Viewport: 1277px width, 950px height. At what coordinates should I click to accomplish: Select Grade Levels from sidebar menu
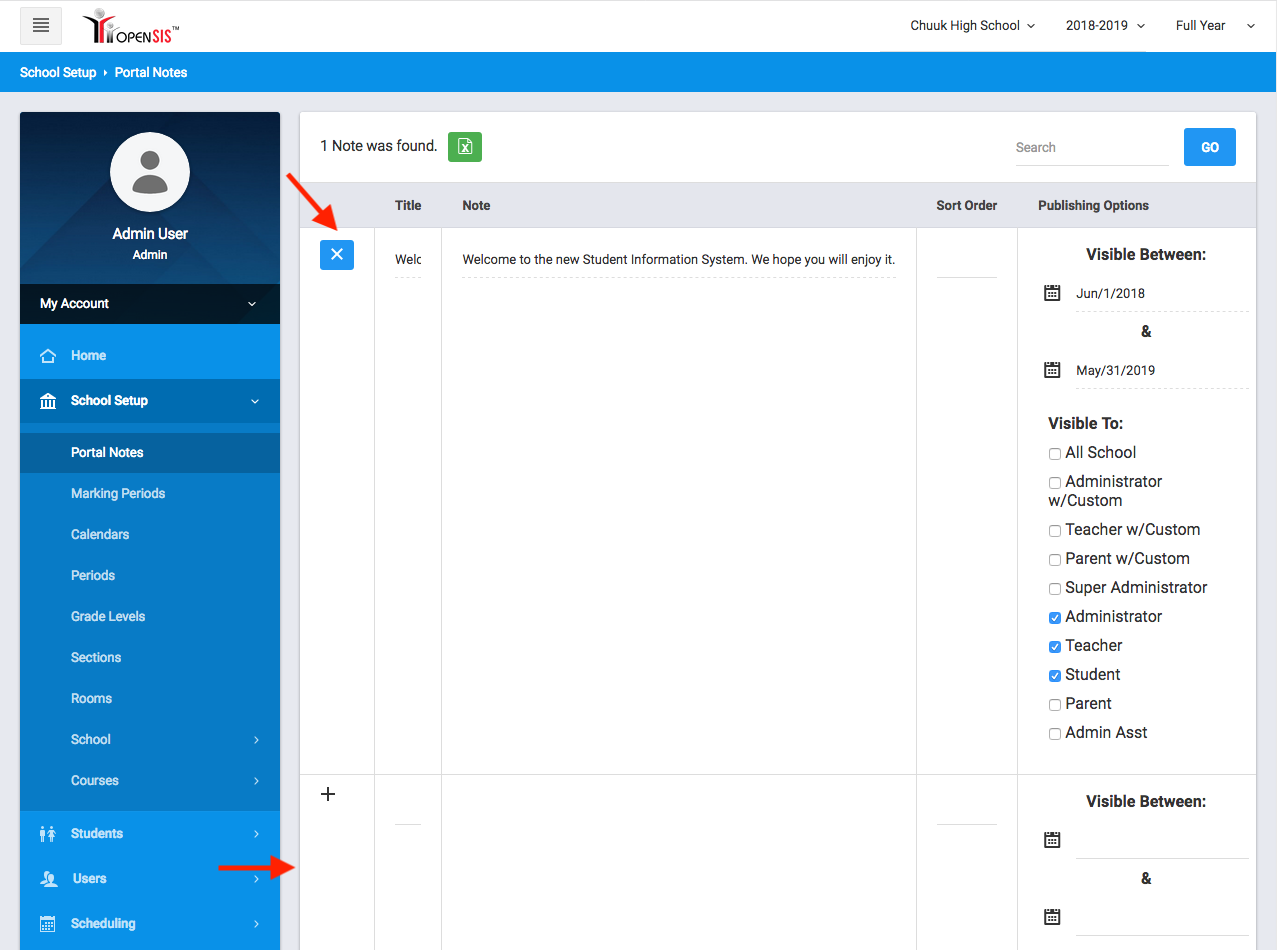point(108,616)
